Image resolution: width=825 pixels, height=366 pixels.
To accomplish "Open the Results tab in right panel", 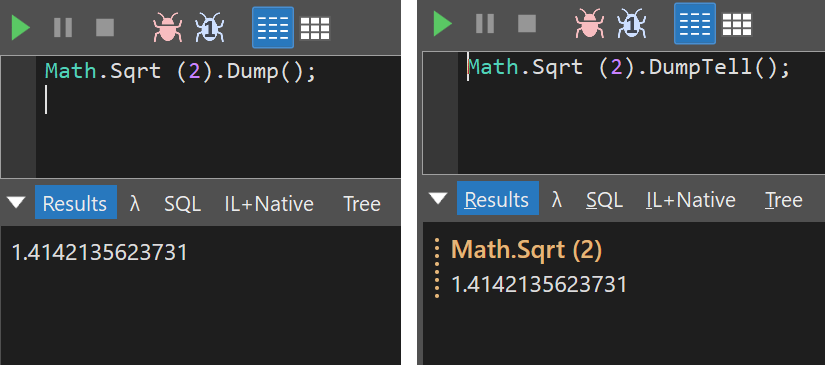I will [497, 199].
